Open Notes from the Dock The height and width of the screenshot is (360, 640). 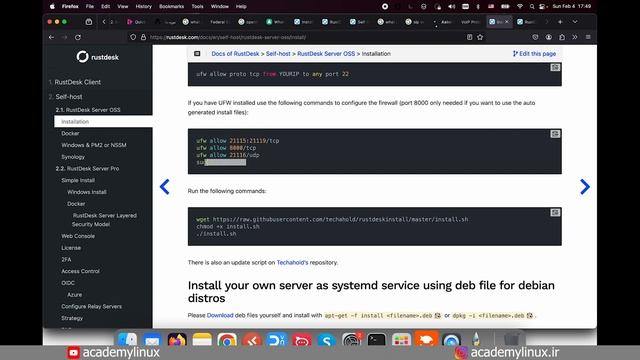pos(202,340)
